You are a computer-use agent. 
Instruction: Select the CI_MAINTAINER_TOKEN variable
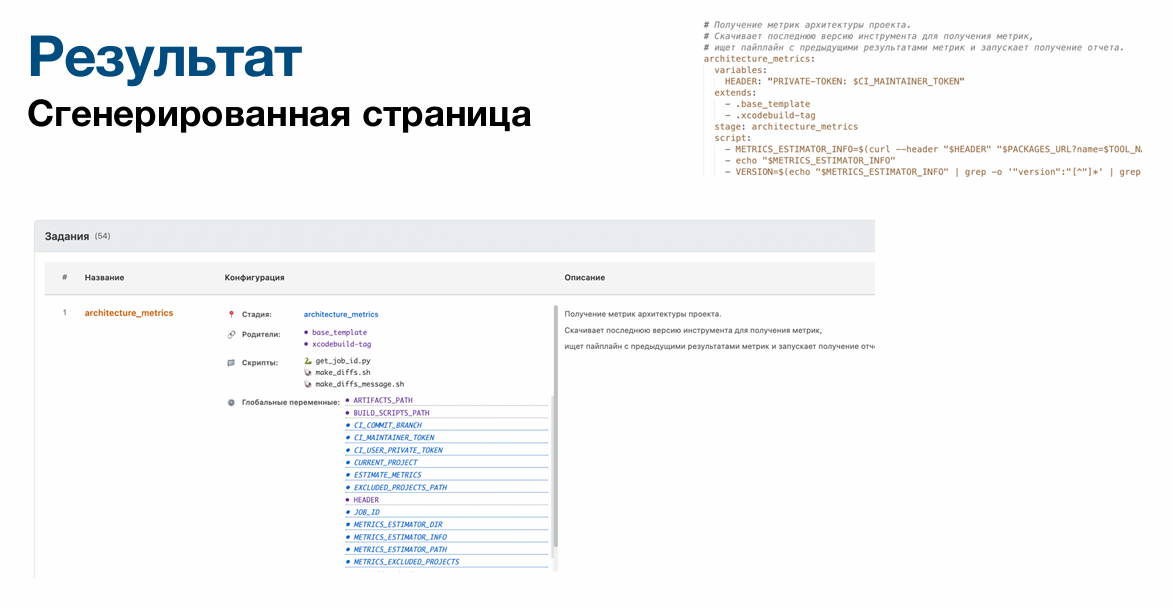point(393,437)
